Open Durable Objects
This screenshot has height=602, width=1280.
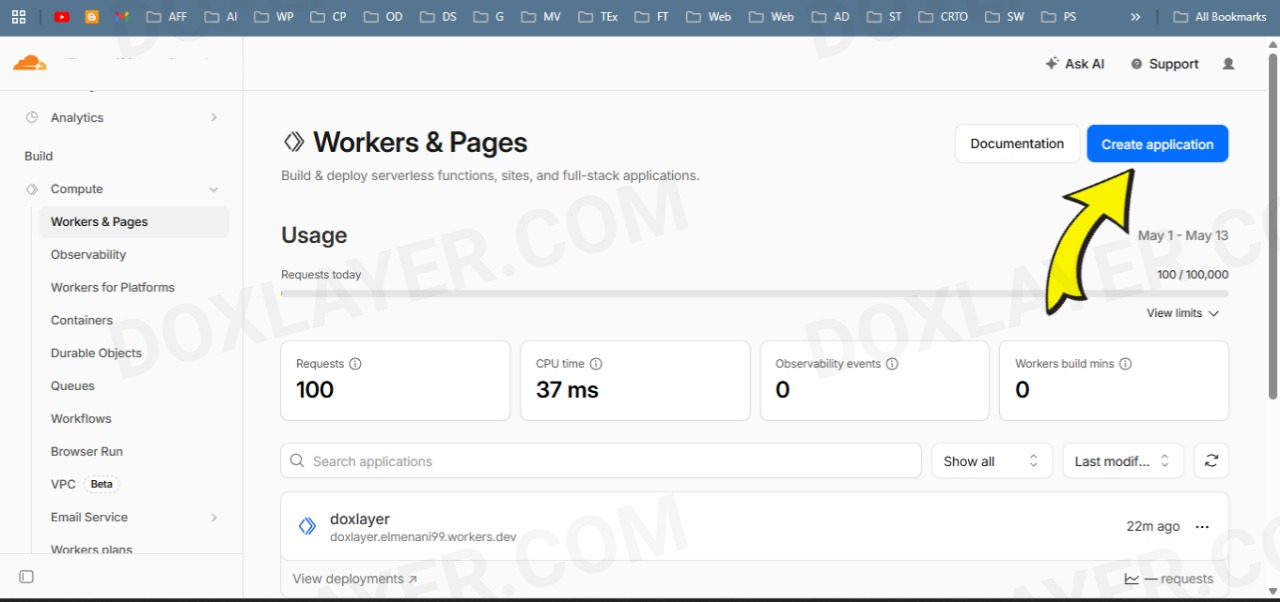(96, 353)
